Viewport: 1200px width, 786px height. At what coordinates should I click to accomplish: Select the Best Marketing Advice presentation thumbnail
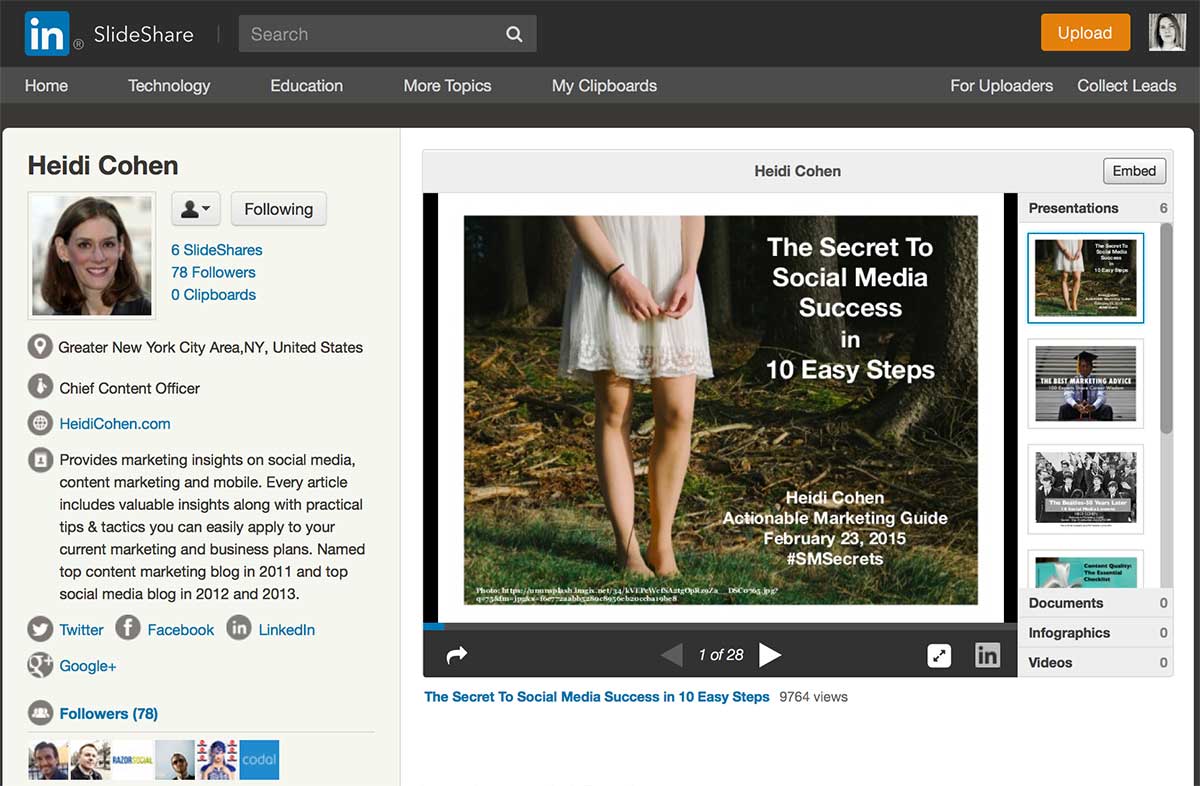click(1085, 385)
